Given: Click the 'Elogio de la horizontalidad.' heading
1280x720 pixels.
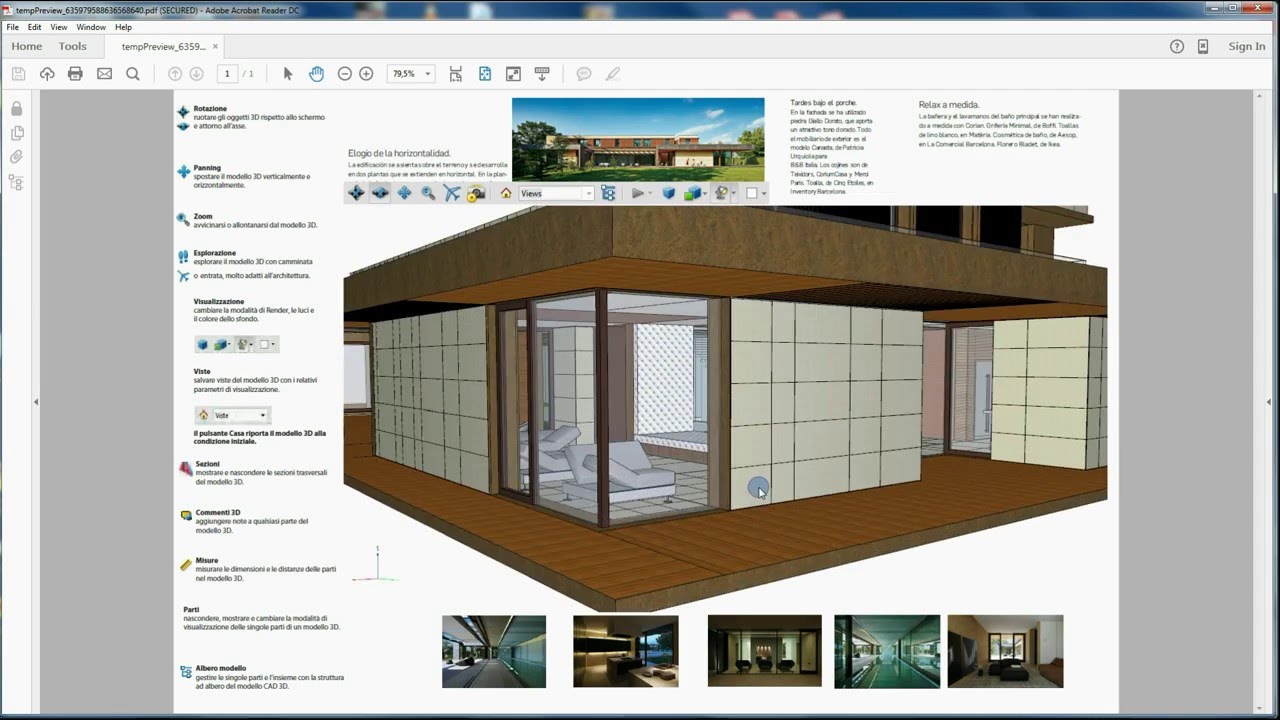Looking at the screenshot, I should point(399,153).
